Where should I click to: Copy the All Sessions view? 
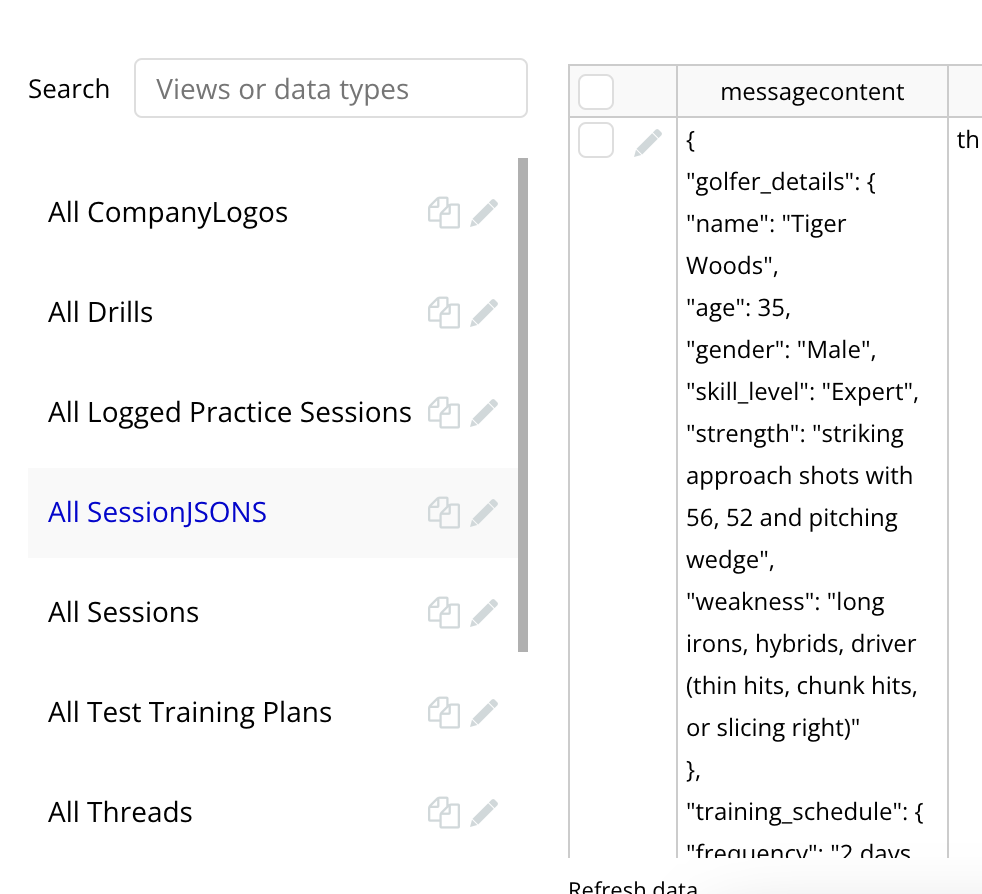pyautogui.click(x=444, y=613)
